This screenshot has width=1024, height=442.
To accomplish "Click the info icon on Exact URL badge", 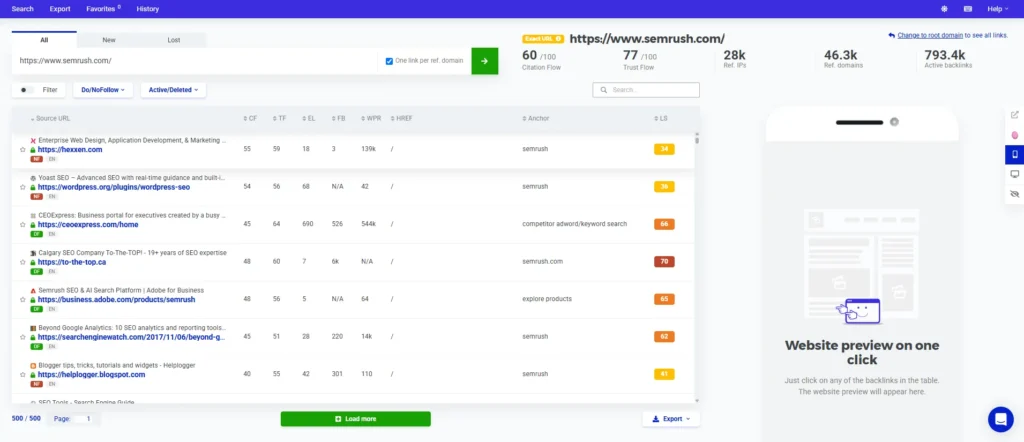I will point(558,39).
